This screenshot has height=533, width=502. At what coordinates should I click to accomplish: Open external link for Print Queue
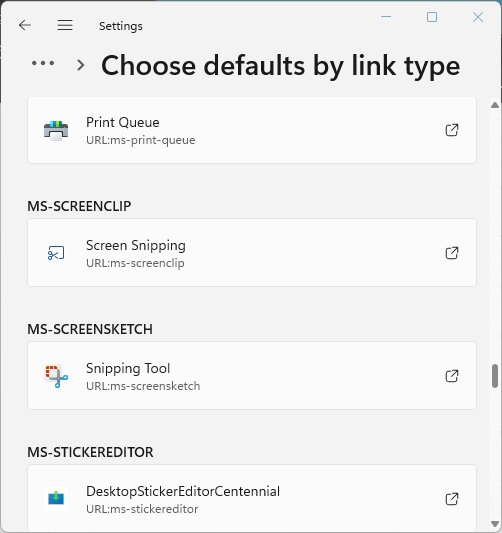452,130
